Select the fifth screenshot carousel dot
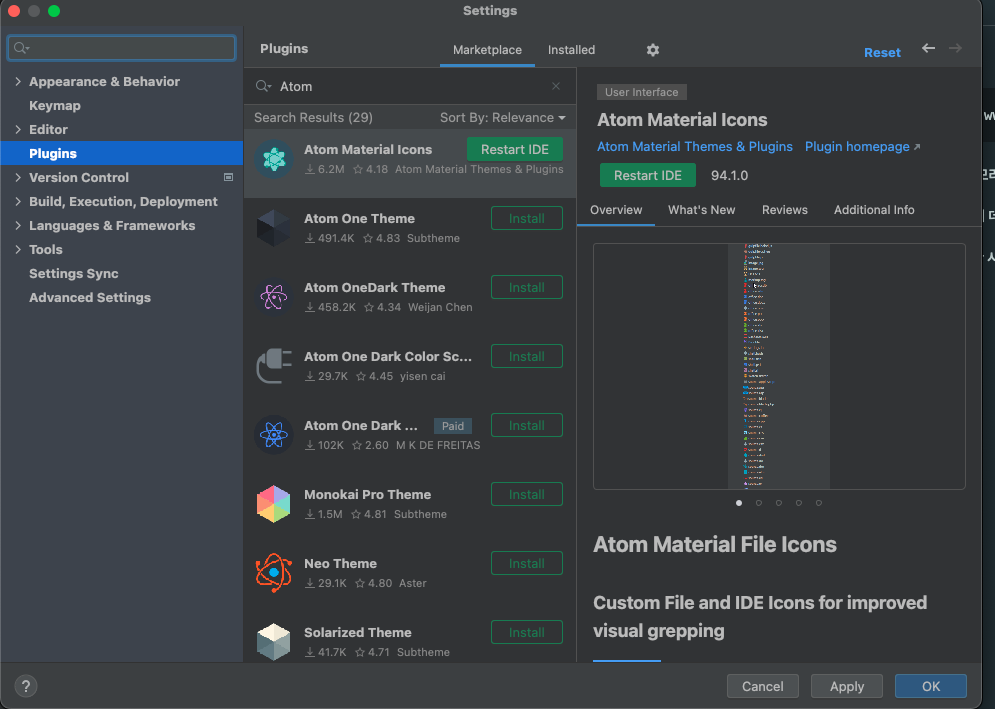995x709 pixels. (x=819, y=503)
